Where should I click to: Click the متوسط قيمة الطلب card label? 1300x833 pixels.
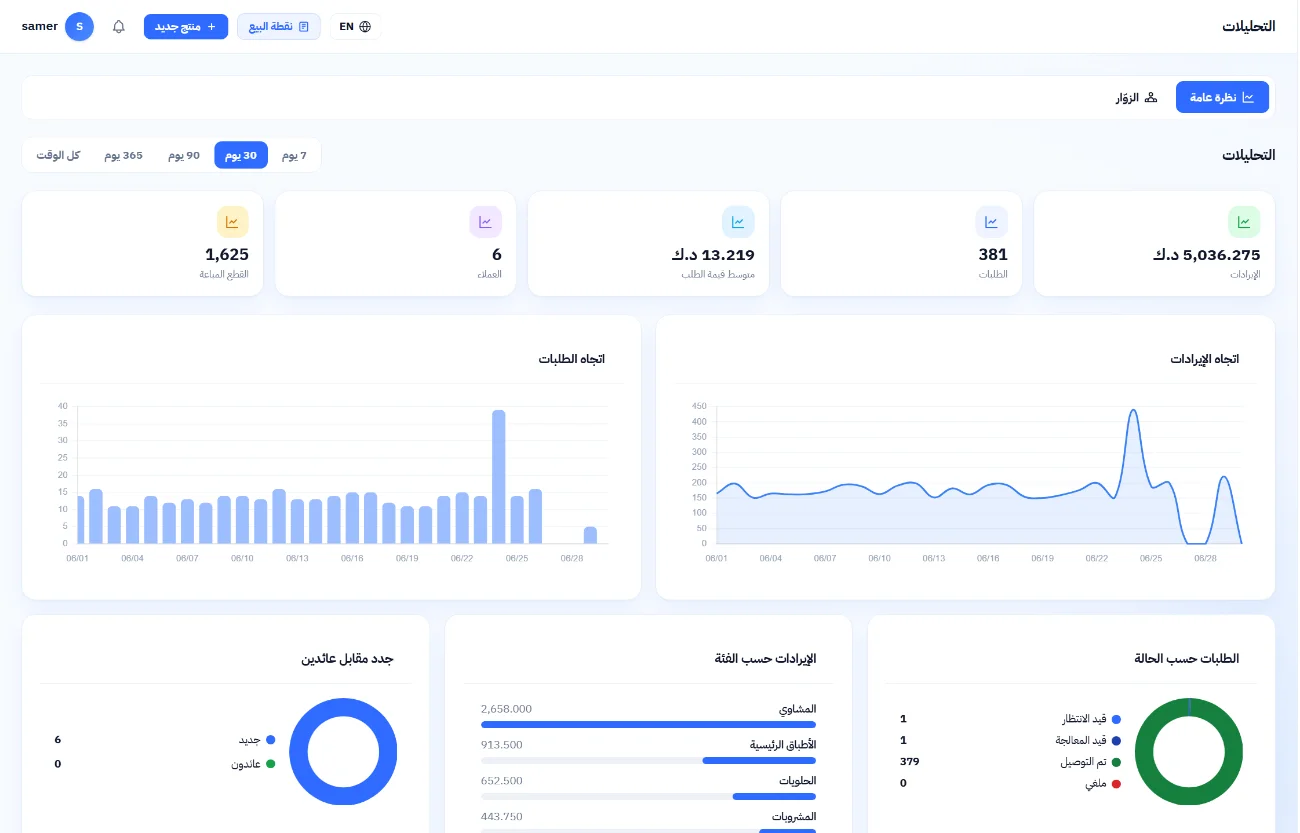point(718,275)
